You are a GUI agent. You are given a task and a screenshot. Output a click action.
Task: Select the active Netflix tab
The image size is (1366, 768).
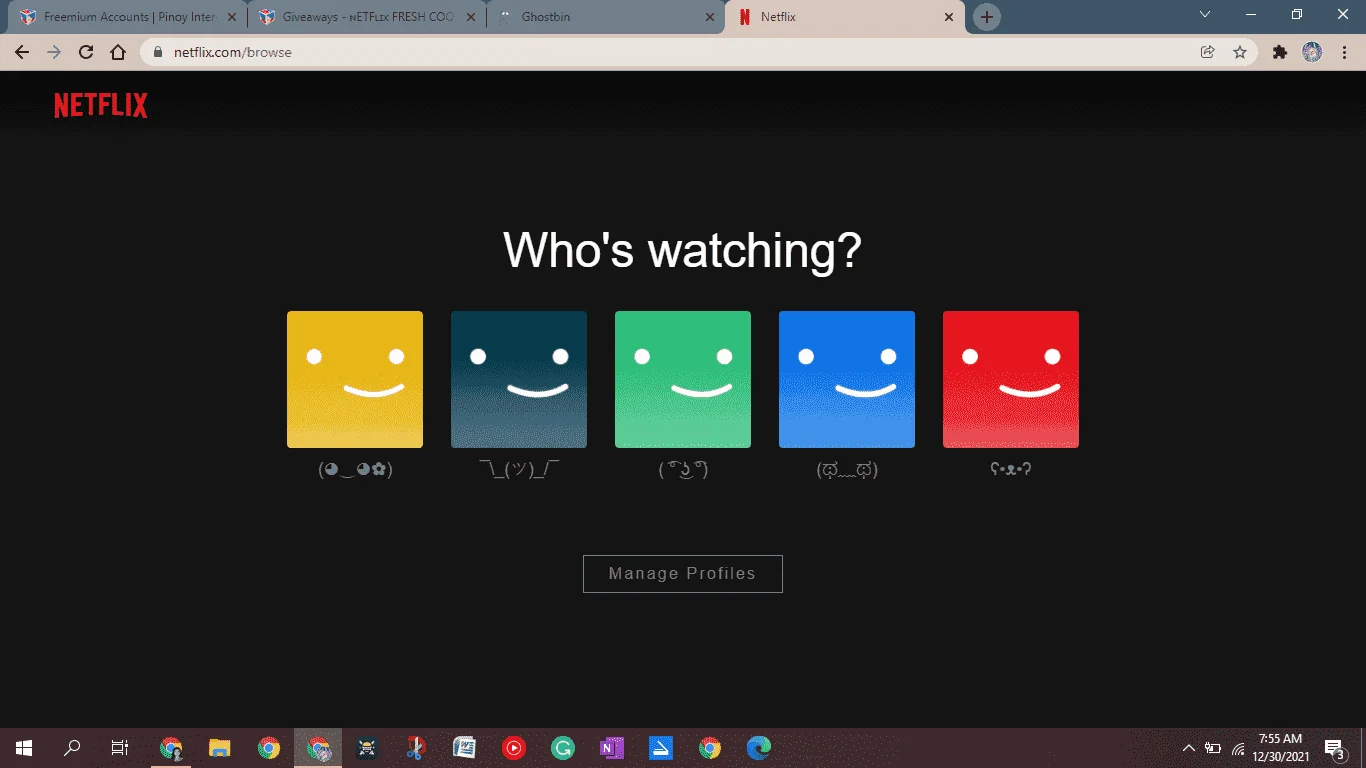point(845,17)
